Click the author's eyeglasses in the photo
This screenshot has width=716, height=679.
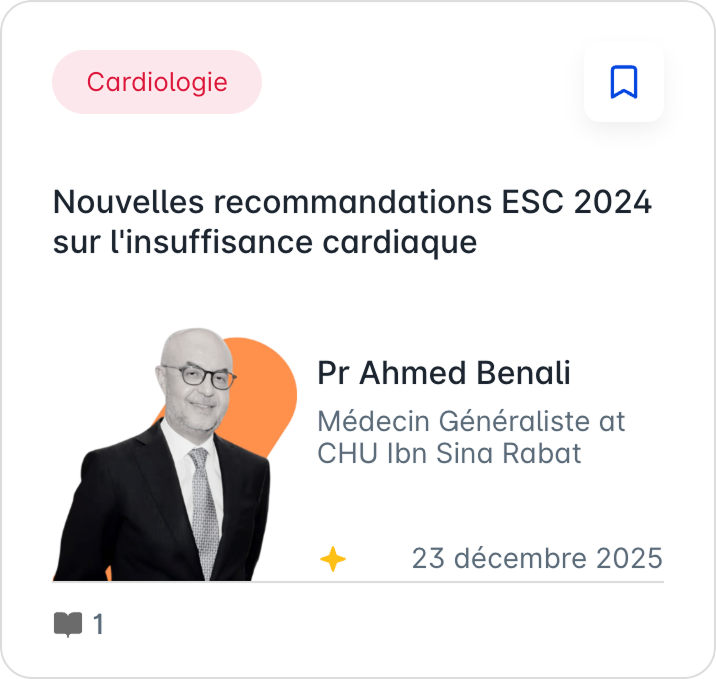[199, 377]
